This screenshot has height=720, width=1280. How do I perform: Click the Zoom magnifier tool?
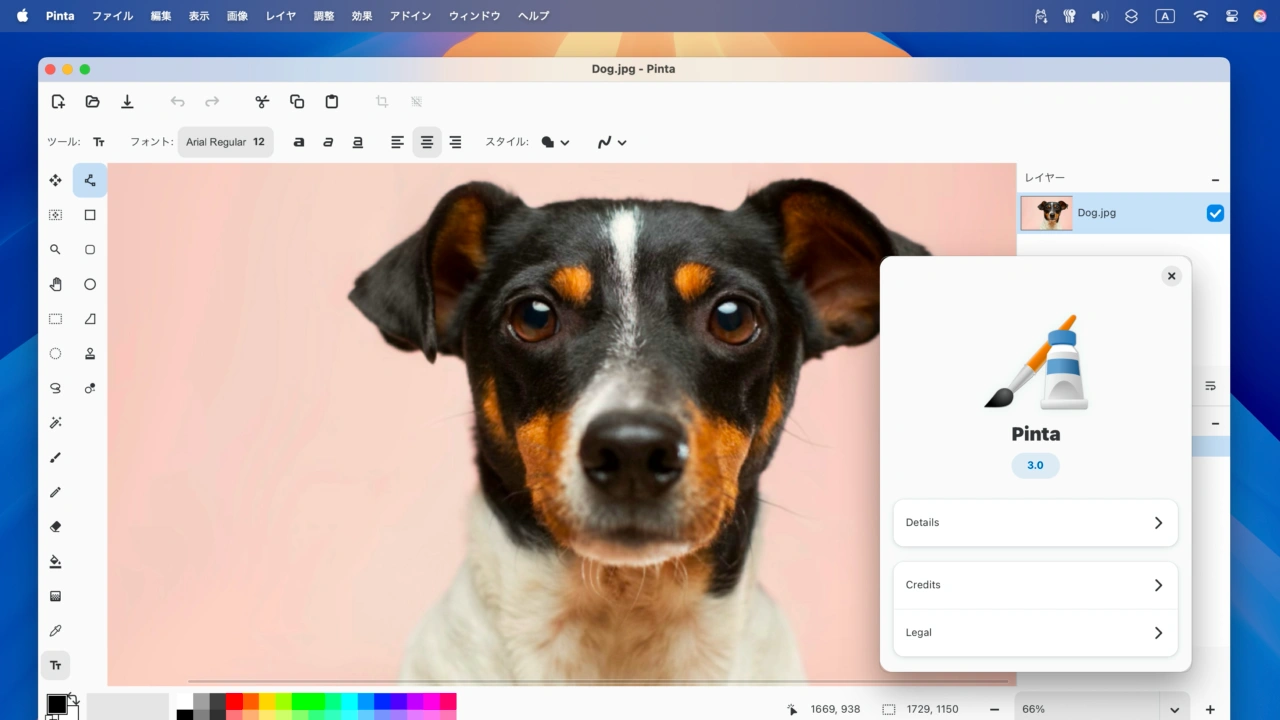pyautogui.click(x=55, y=250)
